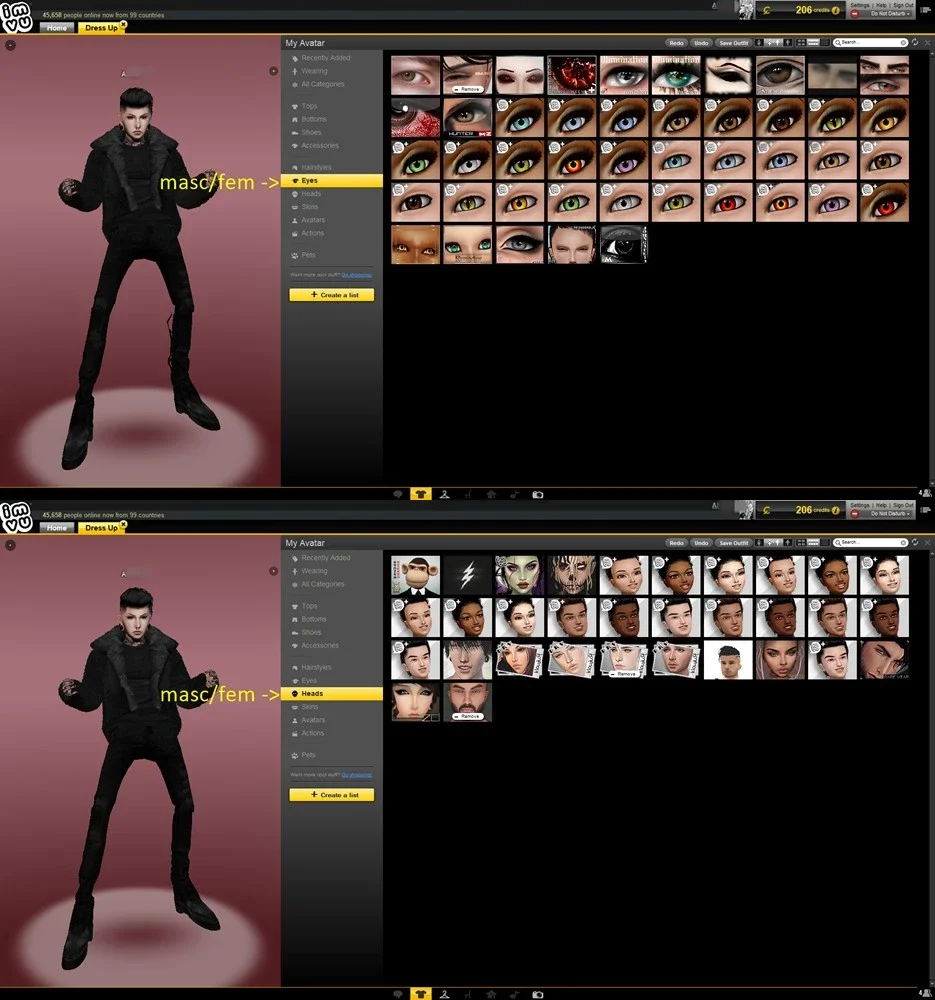
Task: Select Tops category in top screenshot
Action: 309,106
